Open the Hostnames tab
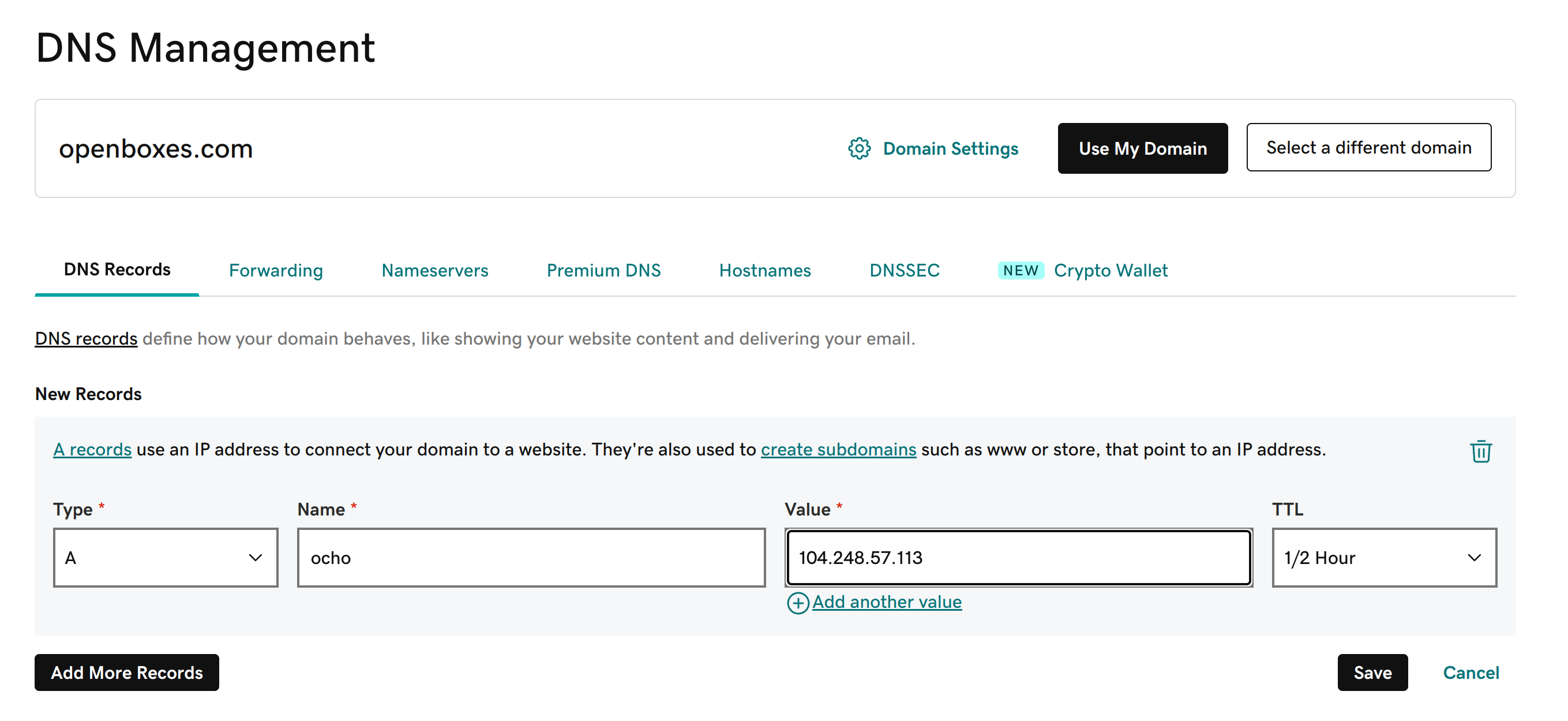 tap(764, 270)
